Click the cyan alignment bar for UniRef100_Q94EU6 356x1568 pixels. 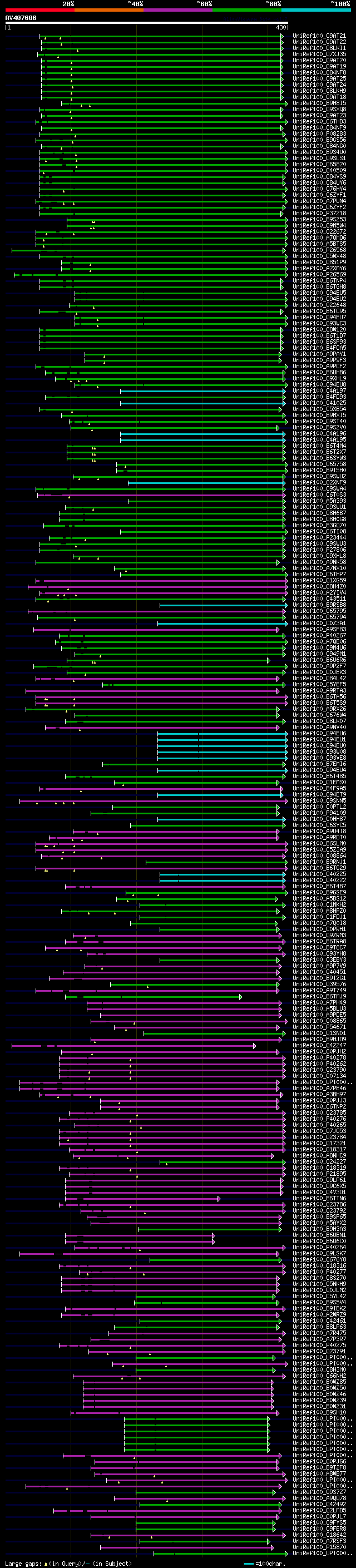click(222, 734)
